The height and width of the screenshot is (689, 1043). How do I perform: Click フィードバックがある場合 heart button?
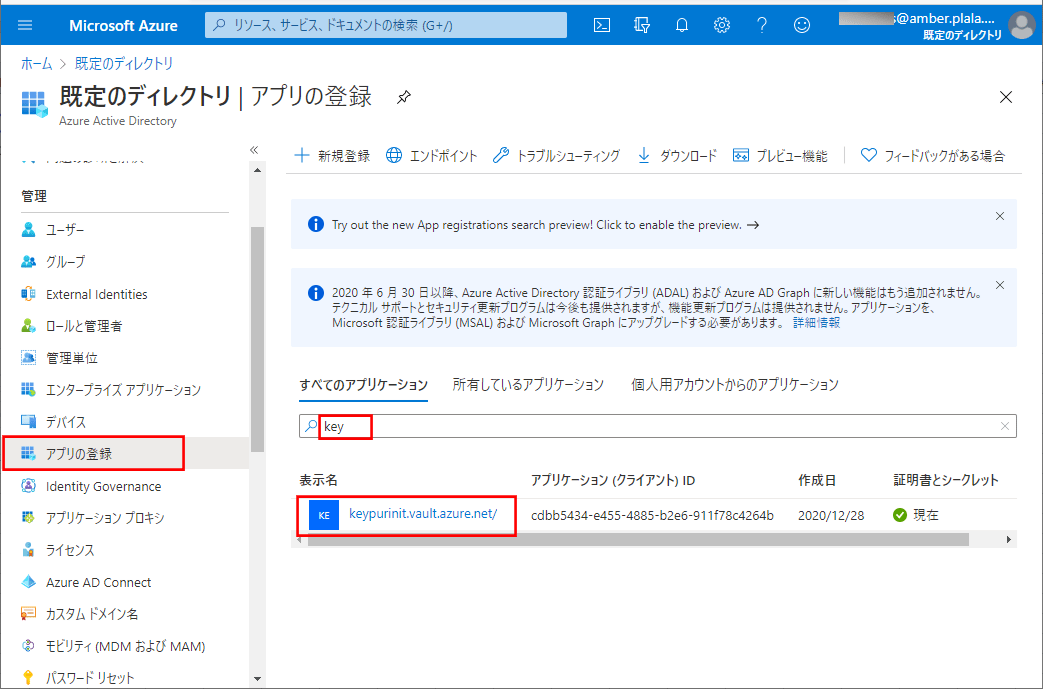click(x=933, y=156)
